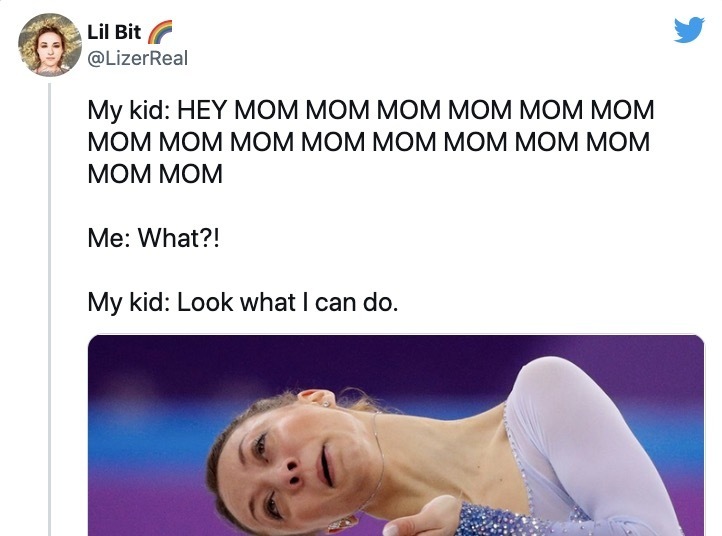This screenshot has width=722, height=536.
Task: Click the second "My kid:" label
Action: click(128, 303)
